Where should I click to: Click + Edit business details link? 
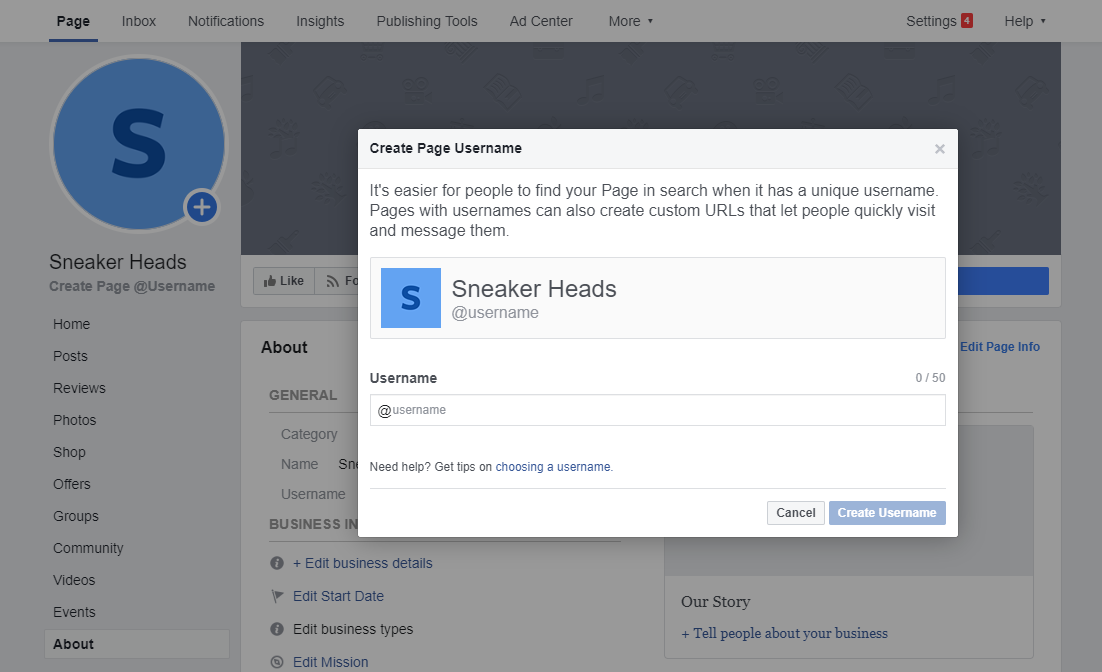(x=363, y=563)
